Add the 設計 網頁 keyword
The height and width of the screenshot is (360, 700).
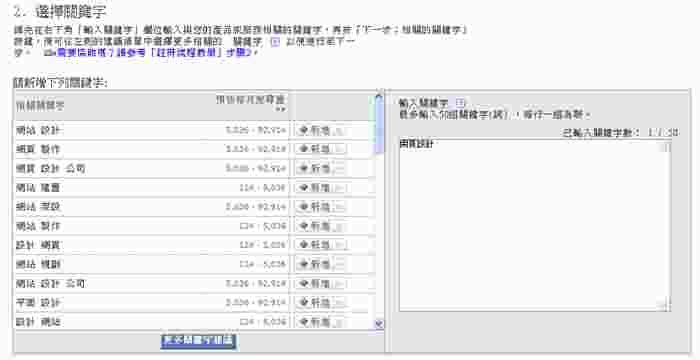(x=321, y=245)
